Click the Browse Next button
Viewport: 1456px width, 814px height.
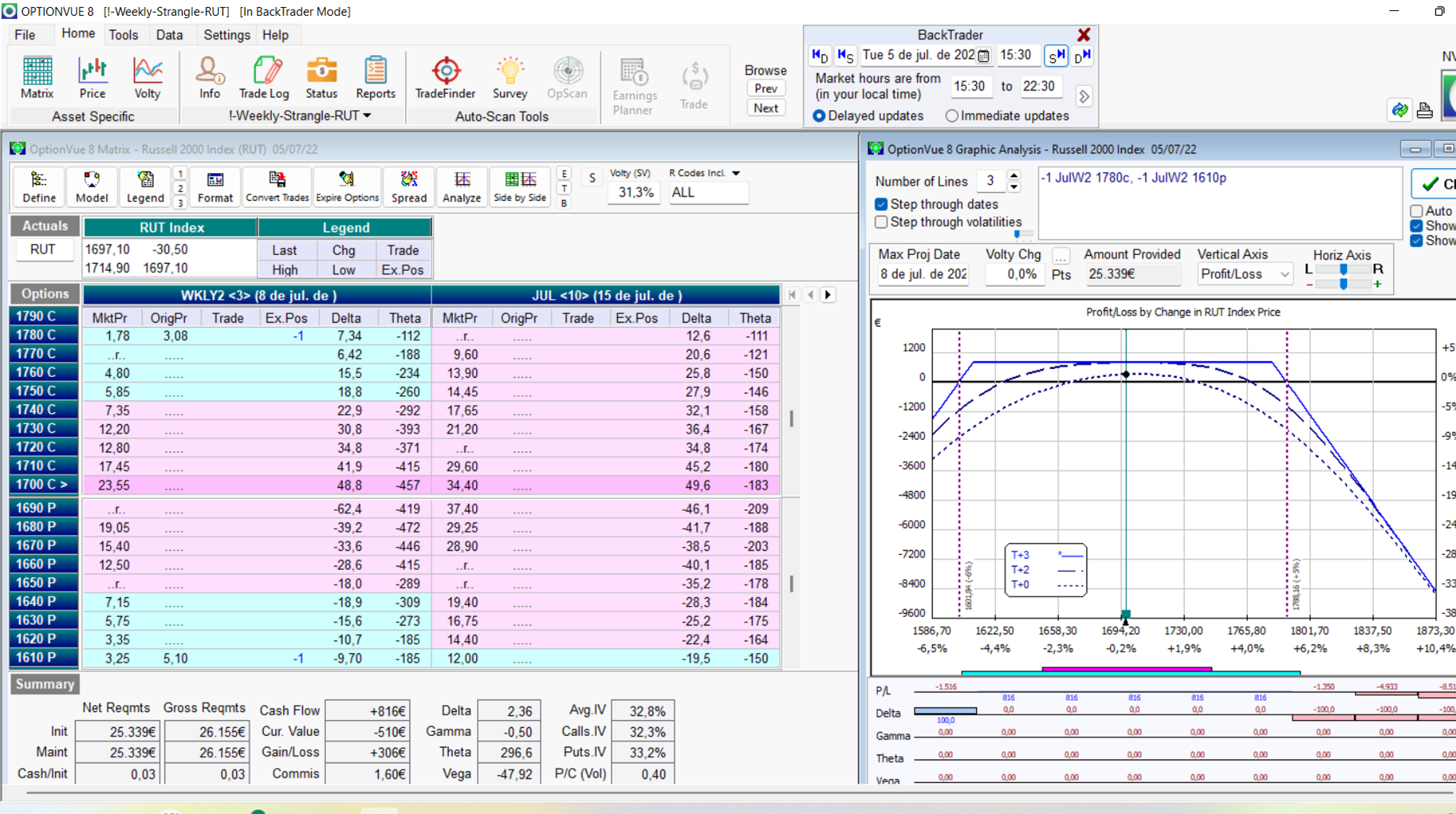(x=765, y=108)
